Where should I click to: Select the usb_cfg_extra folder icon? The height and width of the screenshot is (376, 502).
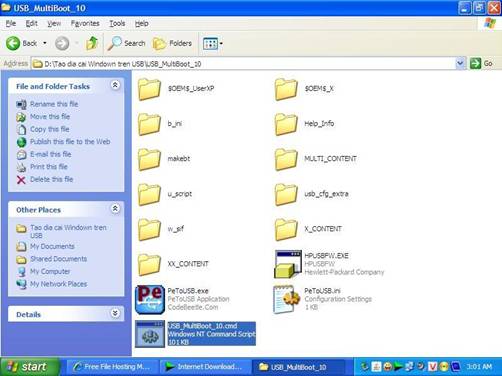click(286, 194)
